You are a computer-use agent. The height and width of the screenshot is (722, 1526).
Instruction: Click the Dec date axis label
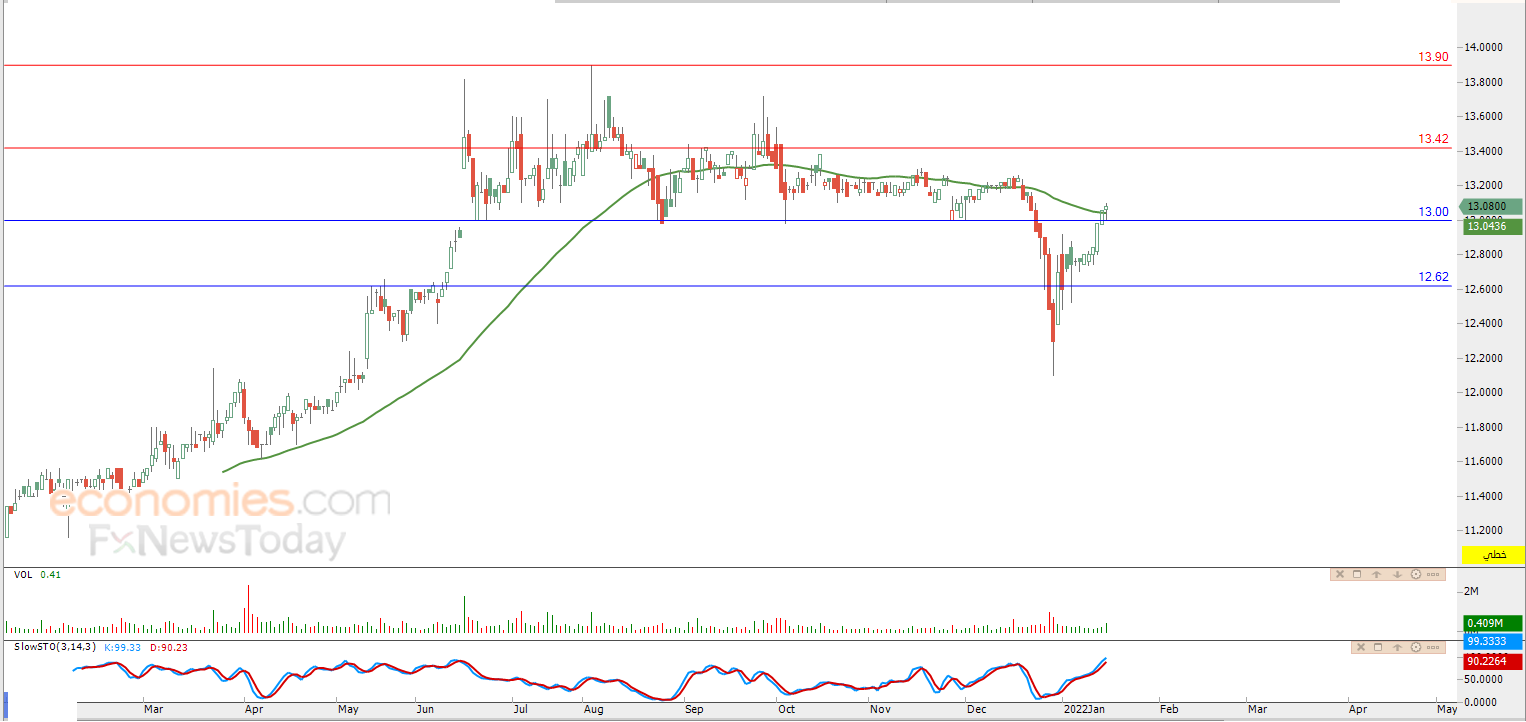[x=975, y=709]
